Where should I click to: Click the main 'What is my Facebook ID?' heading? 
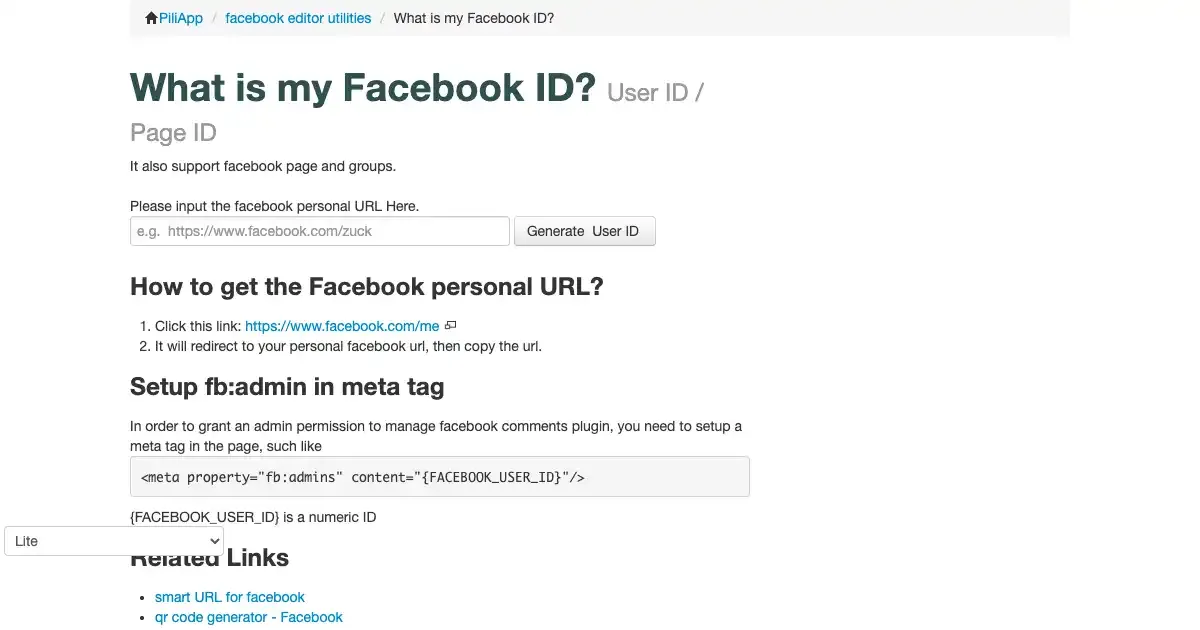pos(363,88)
